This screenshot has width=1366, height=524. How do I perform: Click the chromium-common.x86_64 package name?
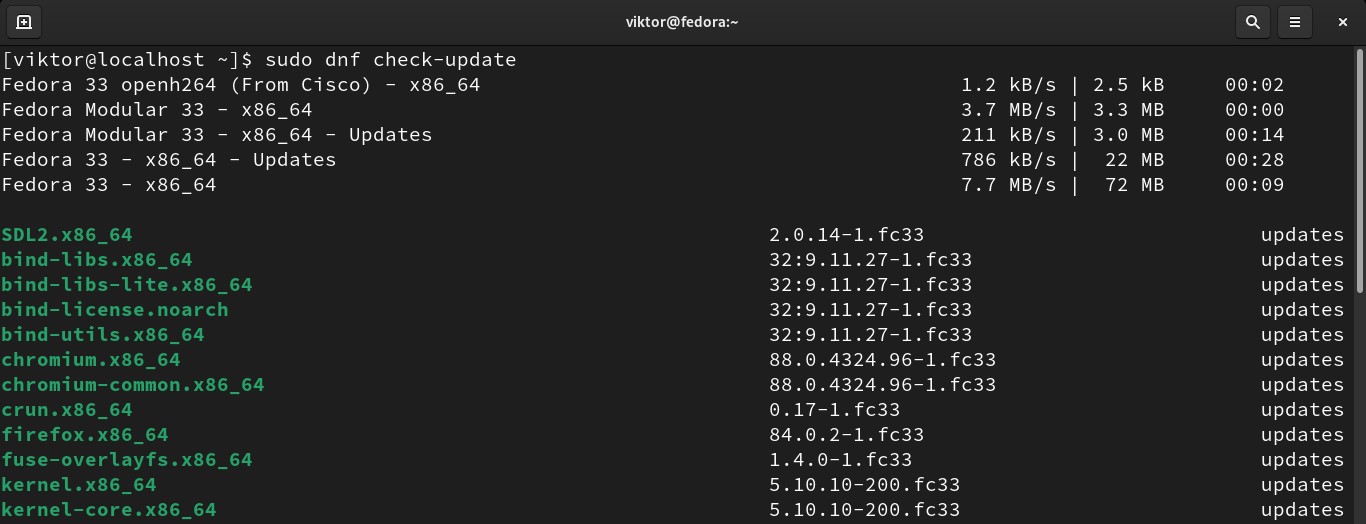pos(133,385)
